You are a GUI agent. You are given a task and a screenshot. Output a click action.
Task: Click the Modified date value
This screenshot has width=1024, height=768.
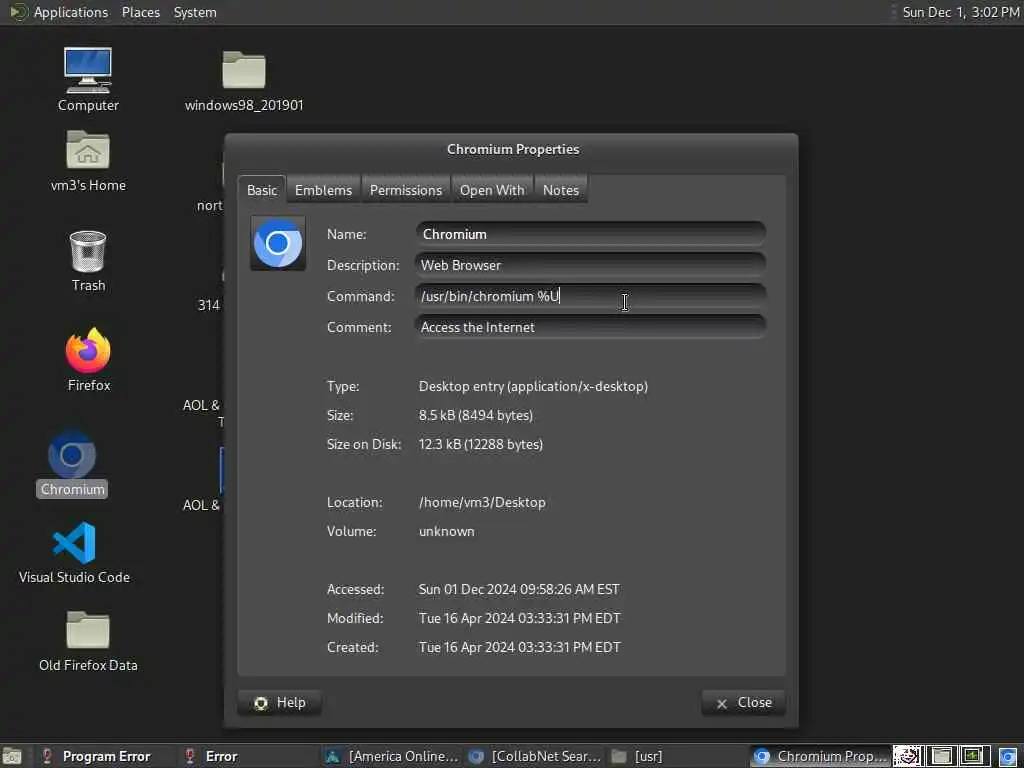(x=520, y=618)
